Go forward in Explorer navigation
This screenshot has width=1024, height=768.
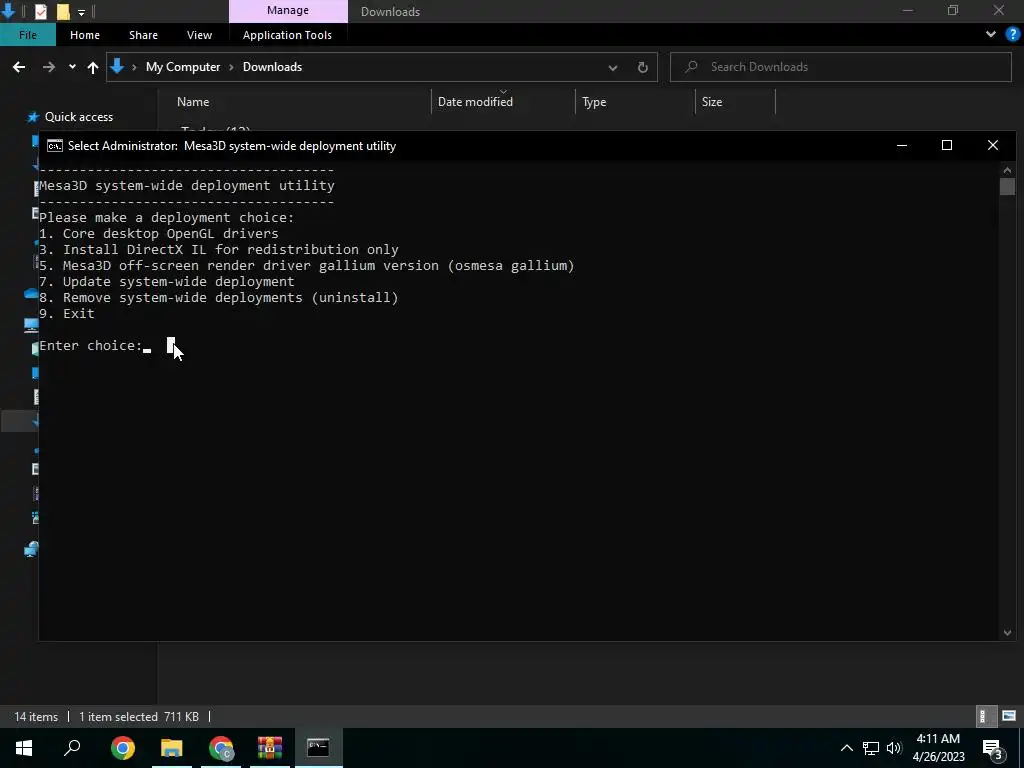point(49,67)
